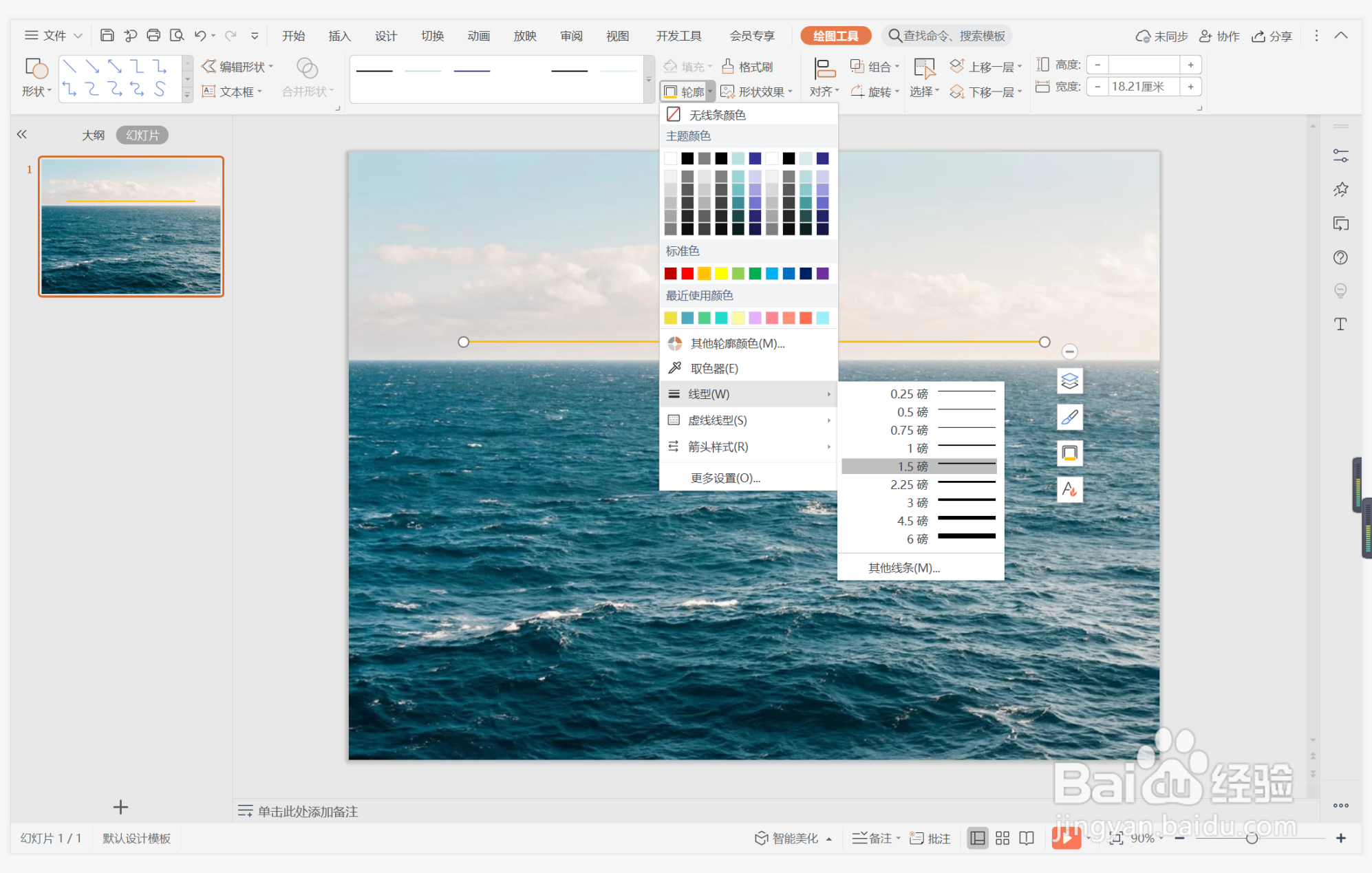This screenshot has height=873, width=1372.
Task: Click the floating outline shape icon
Action: [x=1069, y=453]
